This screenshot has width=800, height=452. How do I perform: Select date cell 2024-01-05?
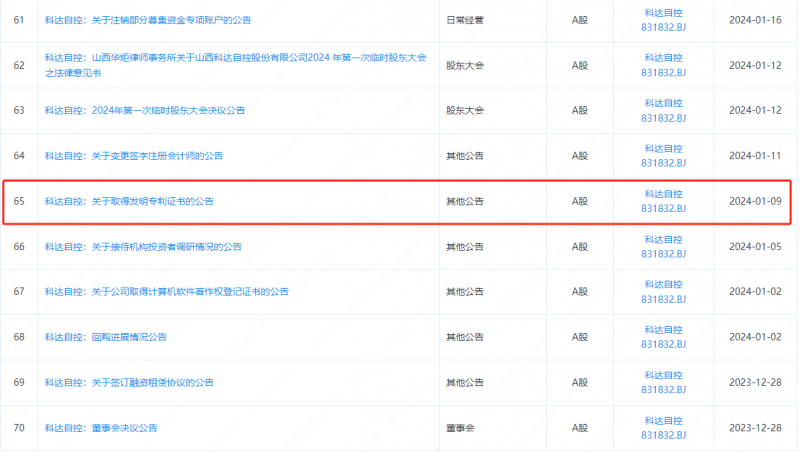click(x=755, y=246)
